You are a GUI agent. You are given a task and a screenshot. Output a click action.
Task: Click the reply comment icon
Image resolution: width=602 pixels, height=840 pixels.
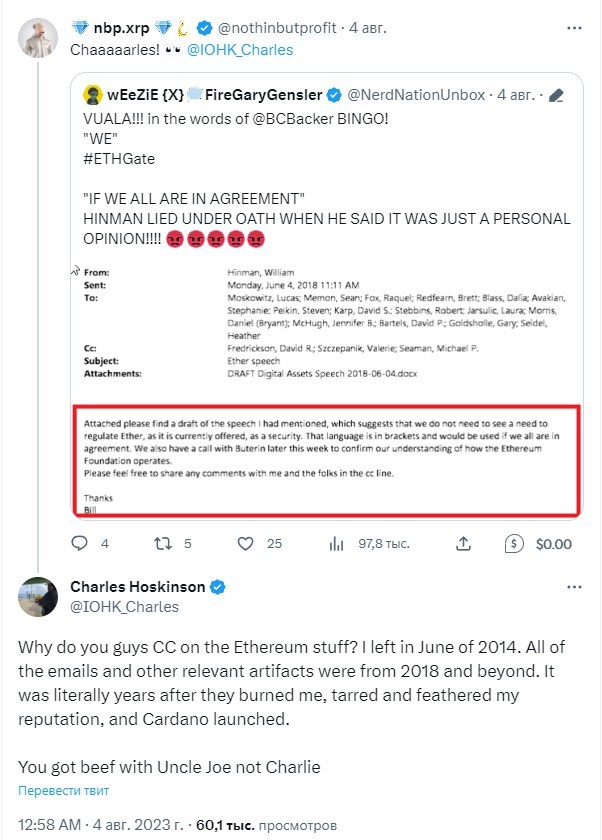coord(79,544)
